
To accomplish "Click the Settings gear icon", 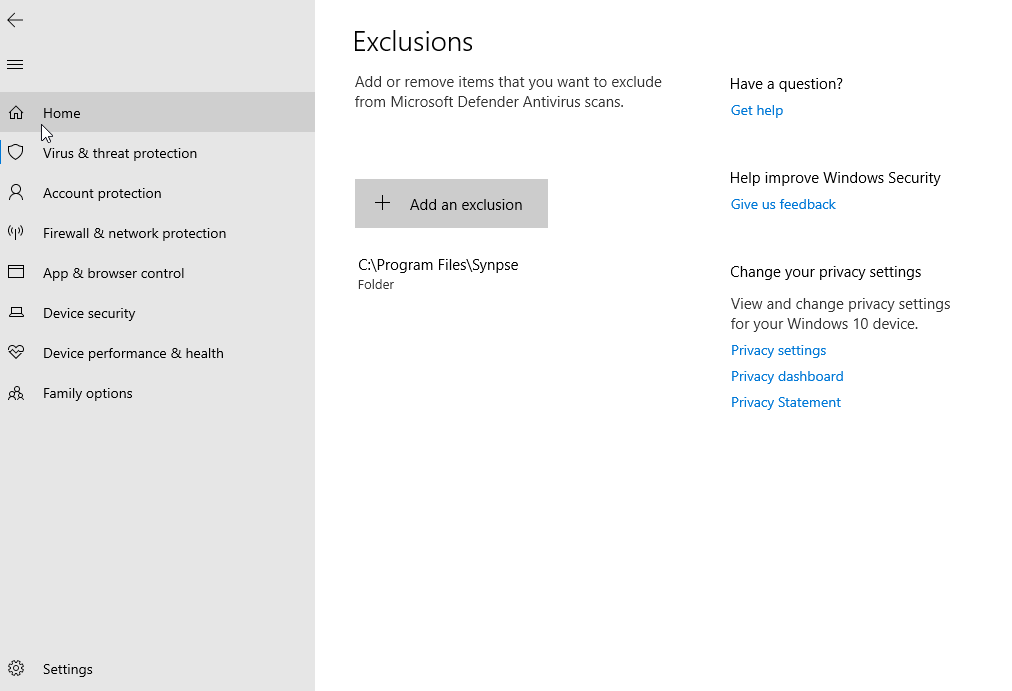I will pos(16,669).
